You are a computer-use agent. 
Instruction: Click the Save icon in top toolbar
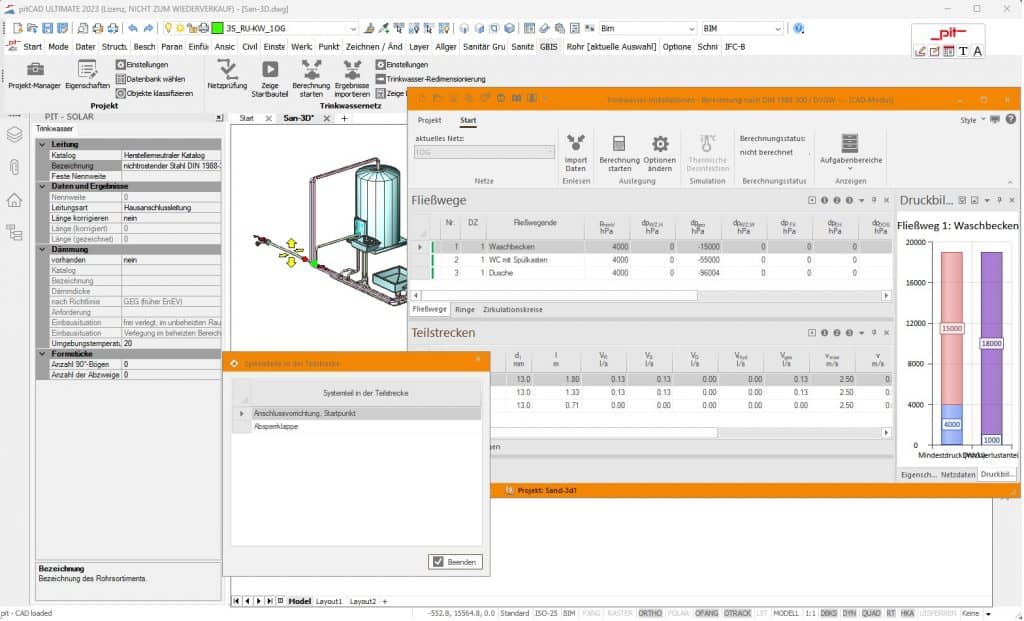[48, 28]
